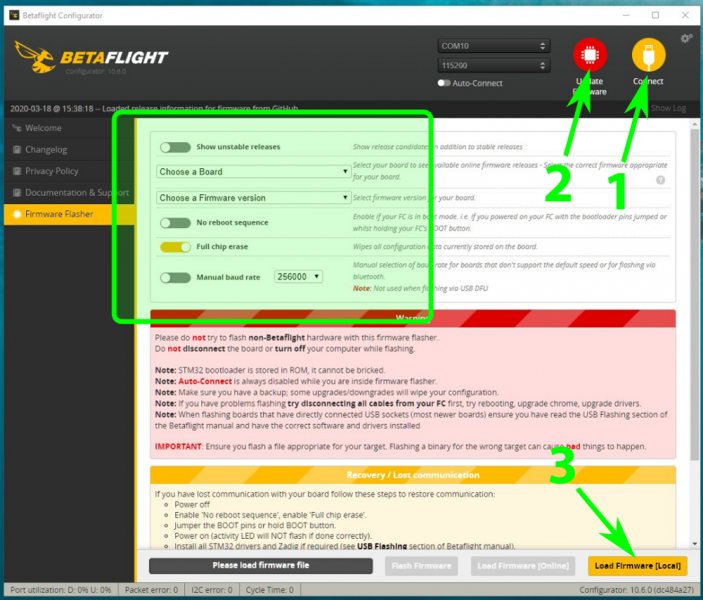This screenshot has height=600, width=703.
Task: Click the Connect USB icon
Action: (x=648, y=55)
